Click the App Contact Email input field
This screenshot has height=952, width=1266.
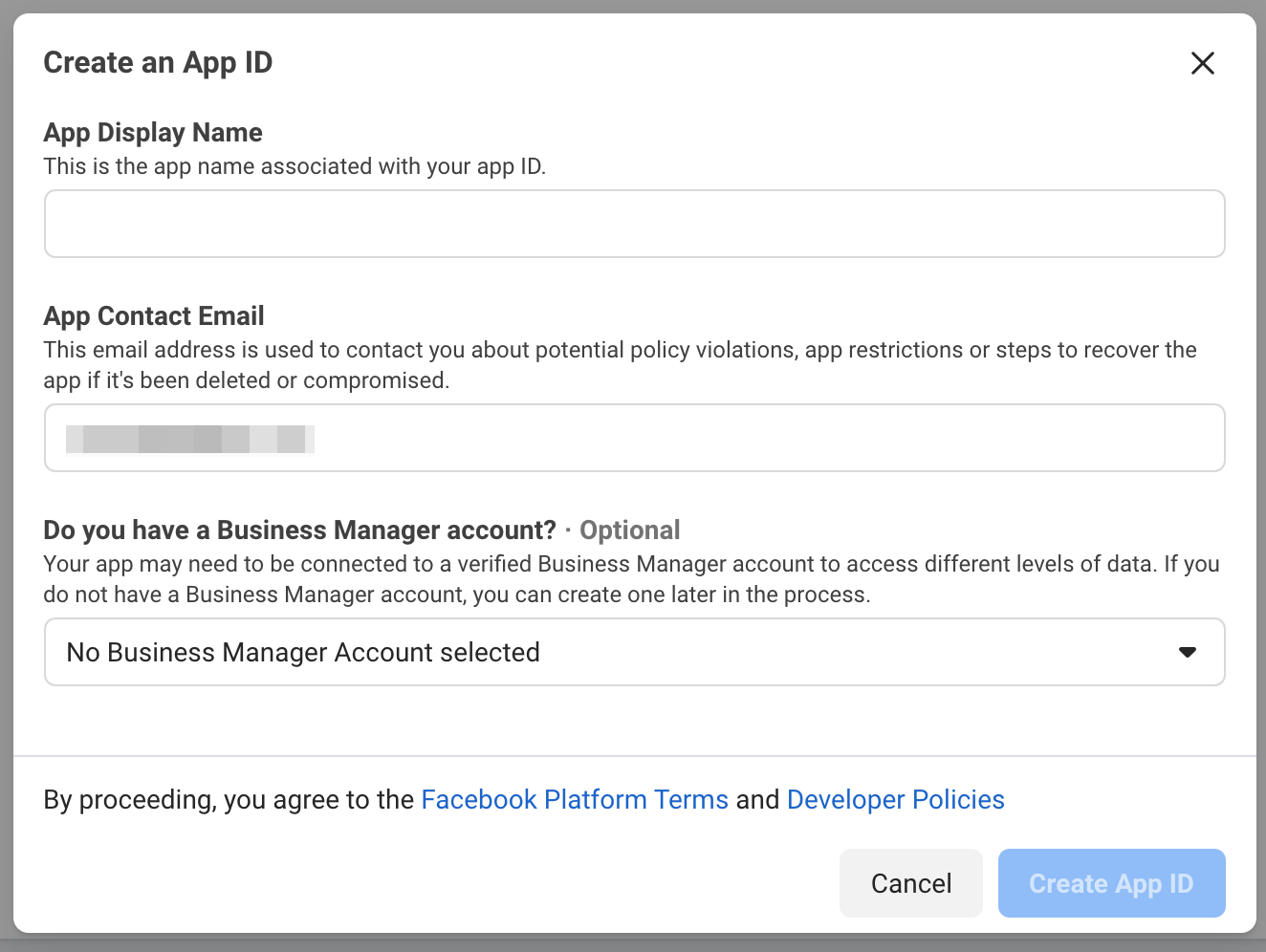(x=635, y=438)
